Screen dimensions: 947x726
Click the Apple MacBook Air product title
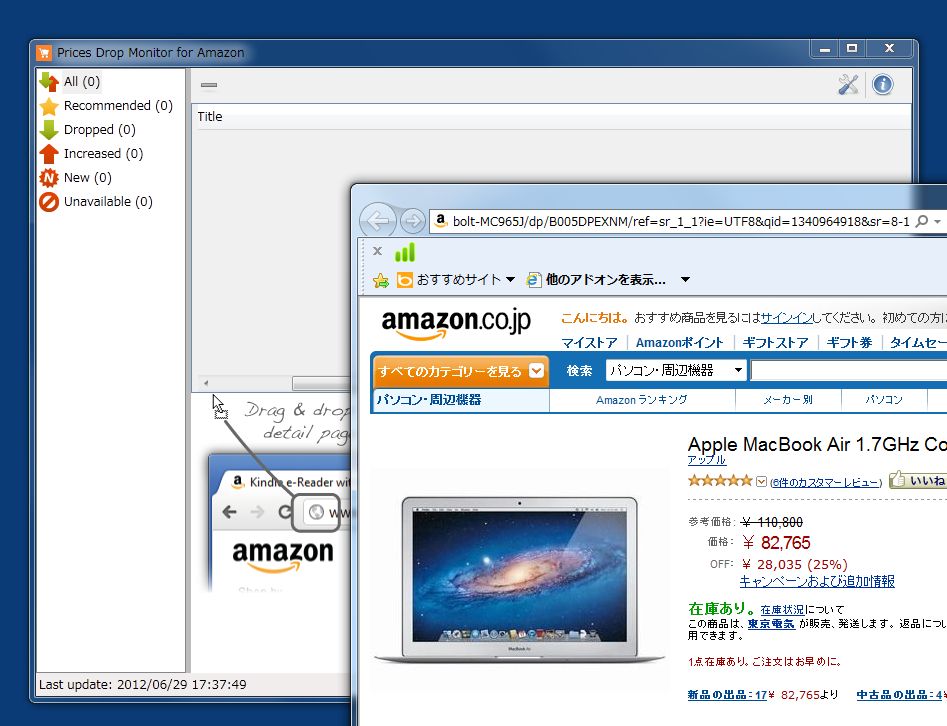click(x=817, y=445)
